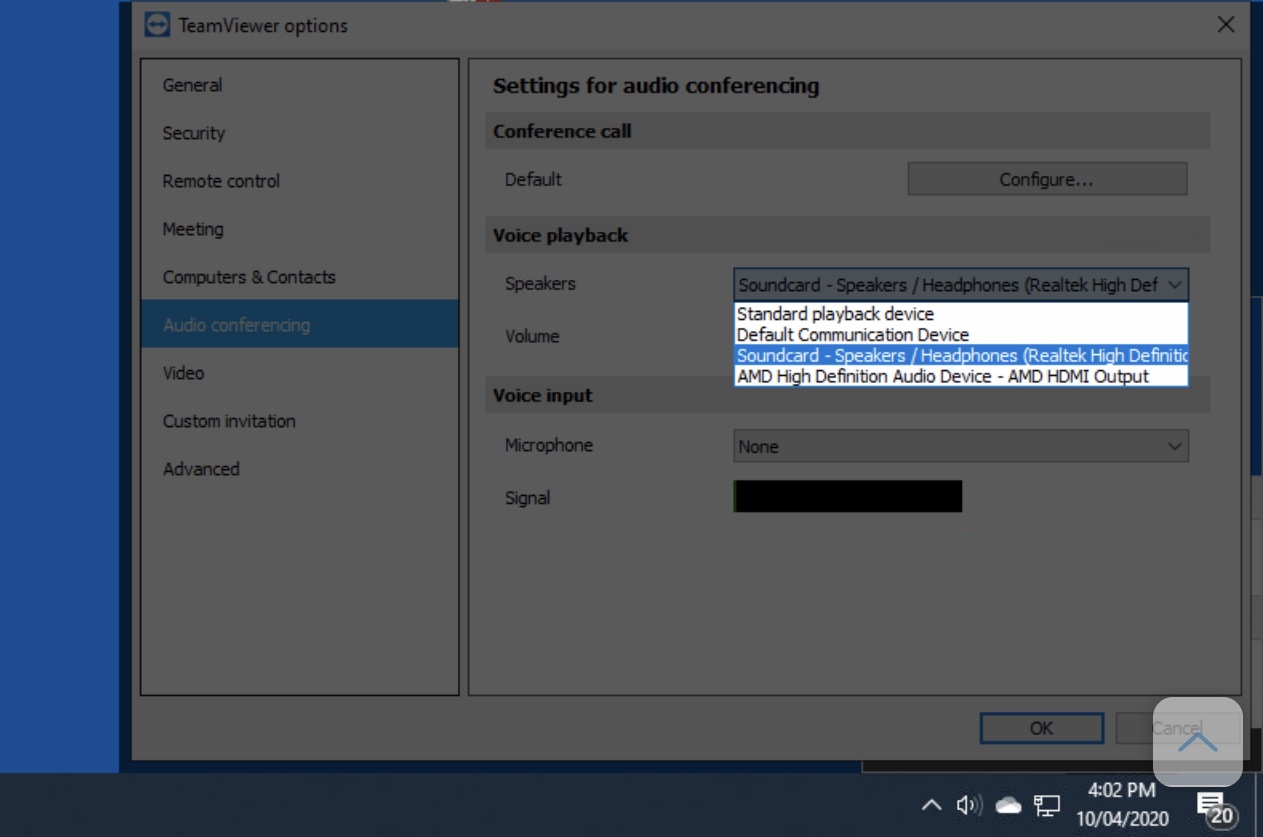Screen dimensions: 1263x837
Task: Click the Voice input section header
Action: (x=848, y=395)
